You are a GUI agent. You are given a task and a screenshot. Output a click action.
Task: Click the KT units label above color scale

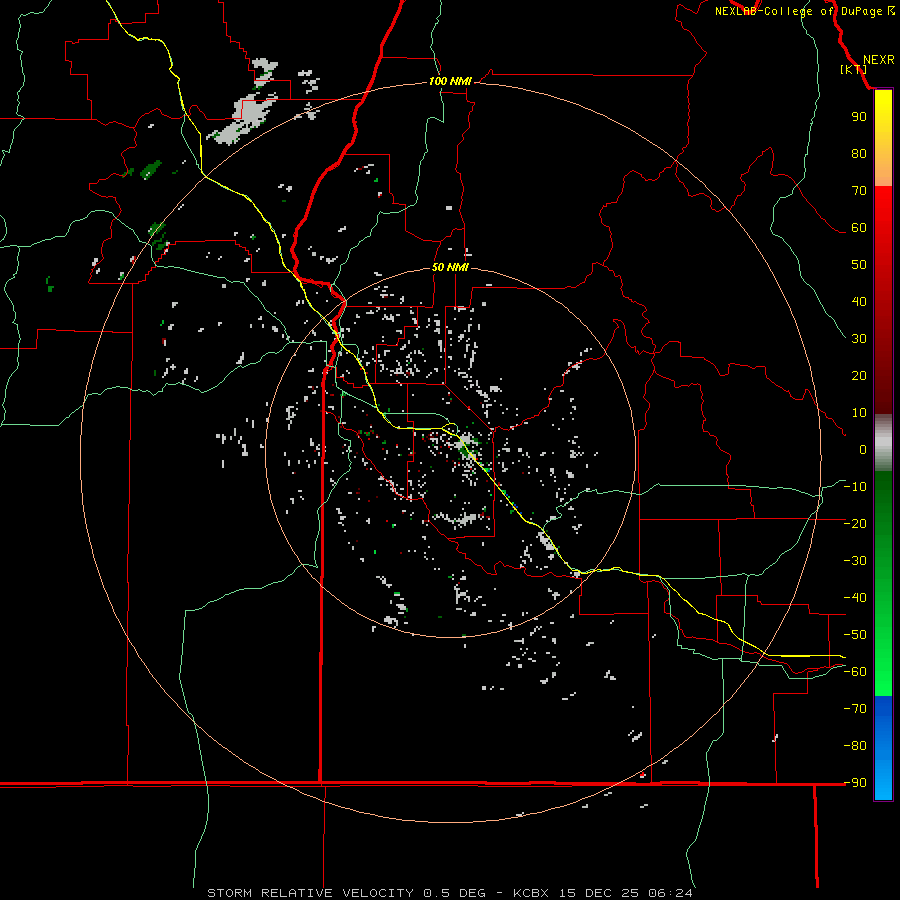854,69
